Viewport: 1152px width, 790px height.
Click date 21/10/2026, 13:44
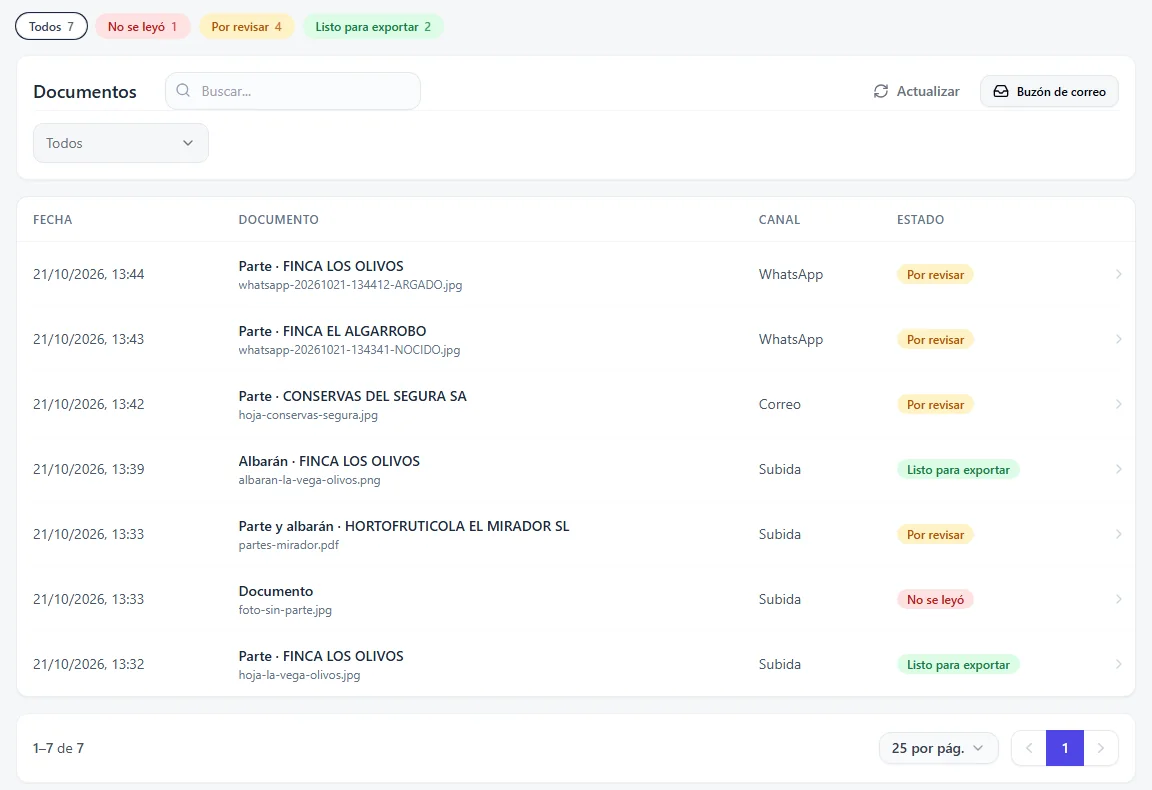[88, 274]
